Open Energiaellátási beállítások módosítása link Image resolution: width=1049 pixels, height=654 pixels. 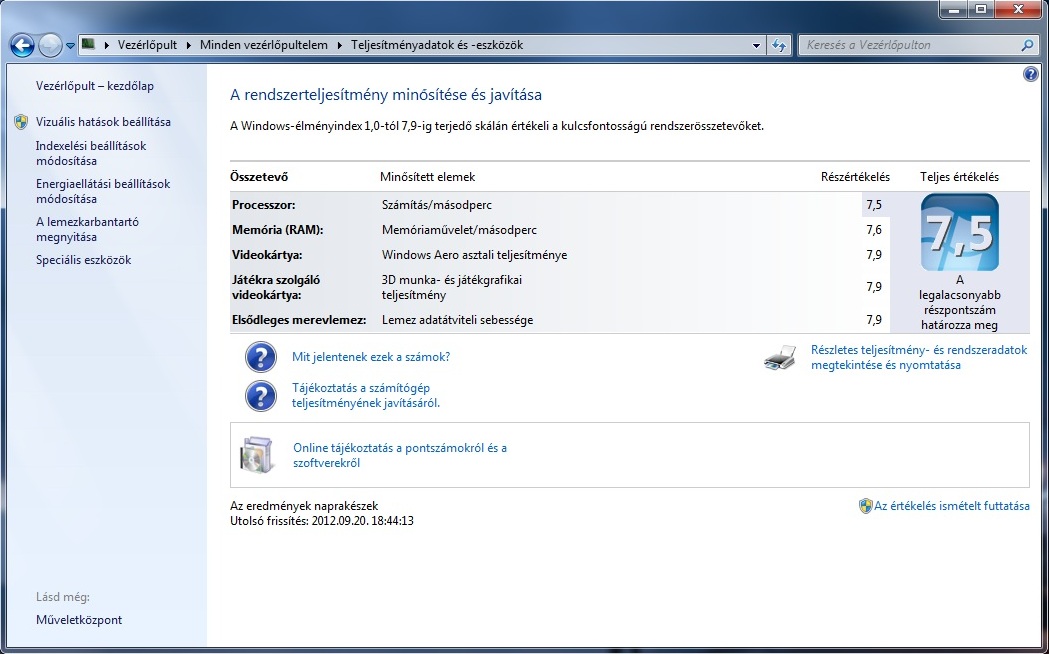point(103,191)
